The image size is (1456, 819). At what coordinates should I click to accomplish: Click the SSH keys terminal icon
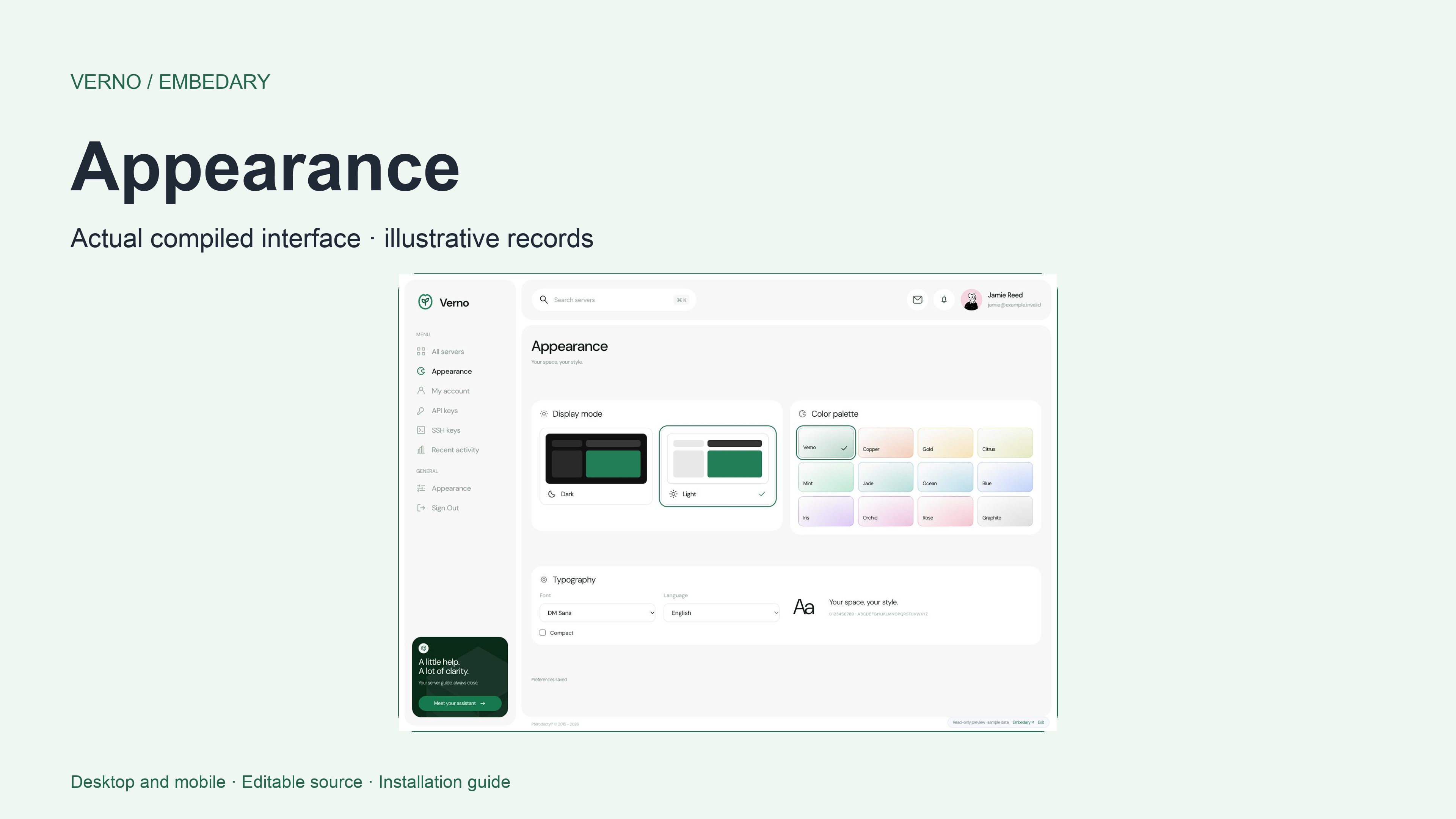pyautogui.click(x=421, y=430)
